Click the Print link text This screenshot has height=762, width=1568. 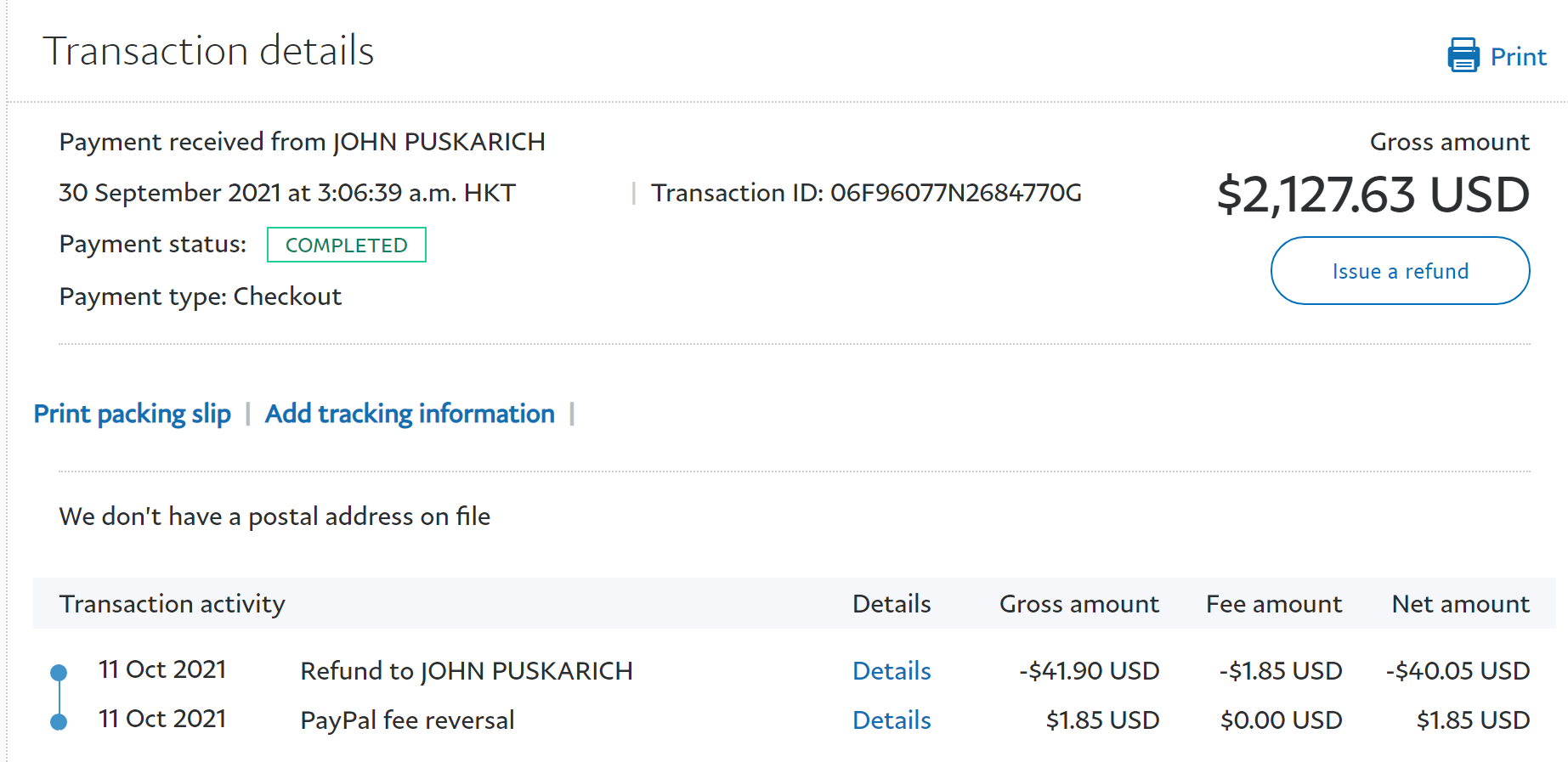(x=1518, y=57)
